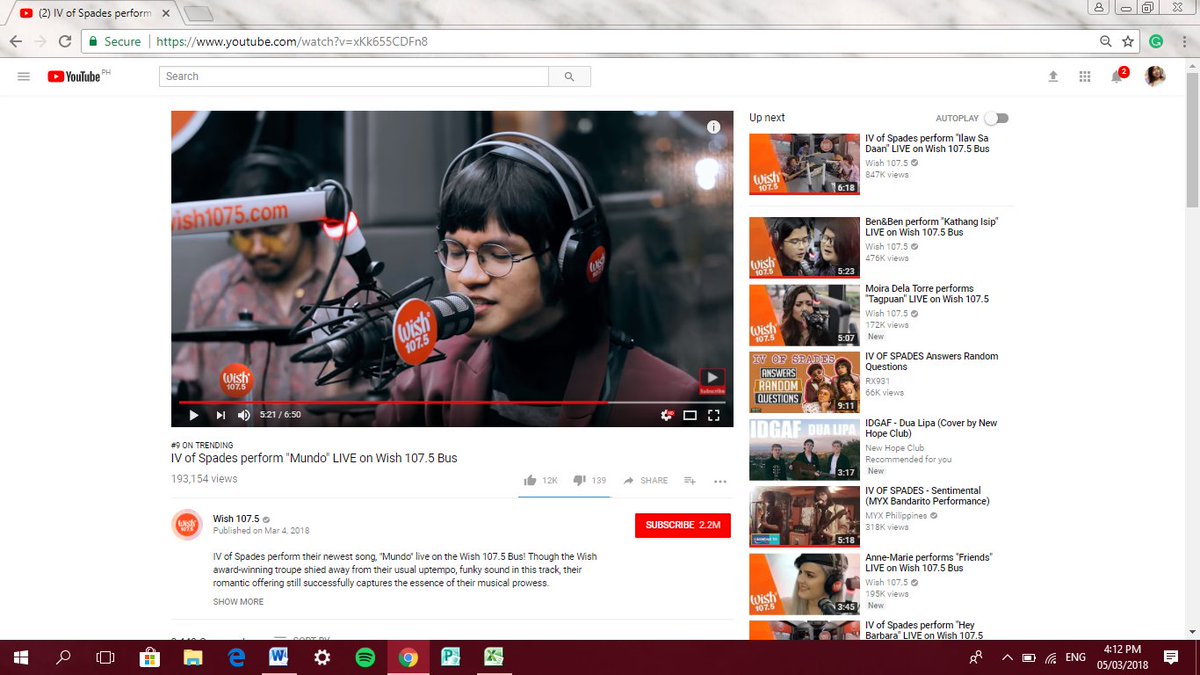Open Microsoft Word from the taskbar
1200x675 pixels.
279,657
